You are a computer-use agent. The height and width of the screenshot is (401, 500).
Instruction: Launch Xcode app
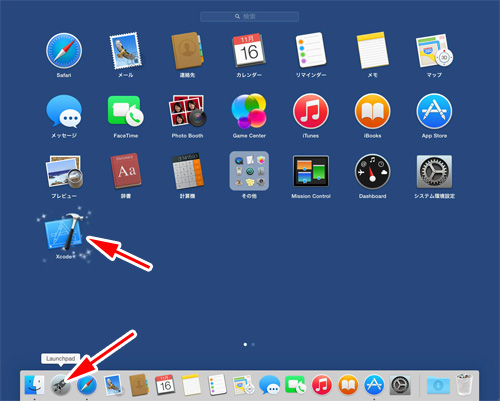coord(64,232)
